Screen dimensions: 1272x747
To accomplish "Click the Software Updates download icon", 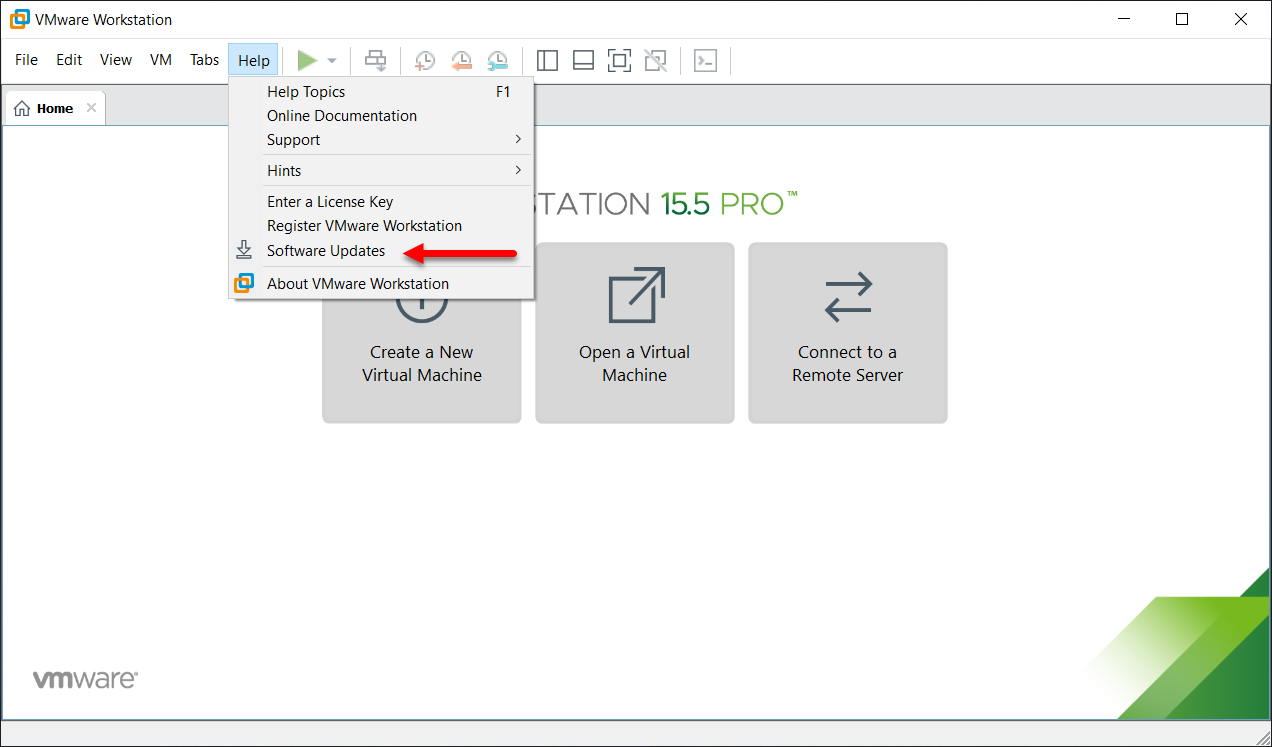I will pos(244,250).
